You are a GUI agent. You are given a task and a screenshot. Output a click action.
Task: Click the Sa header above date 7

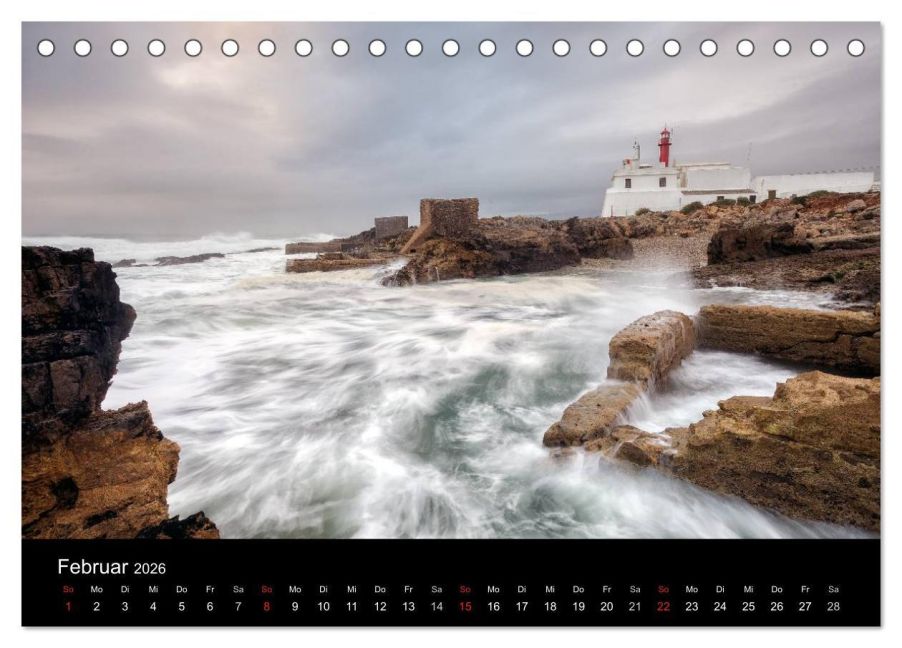pyautogui.click(x=238, y=590)
